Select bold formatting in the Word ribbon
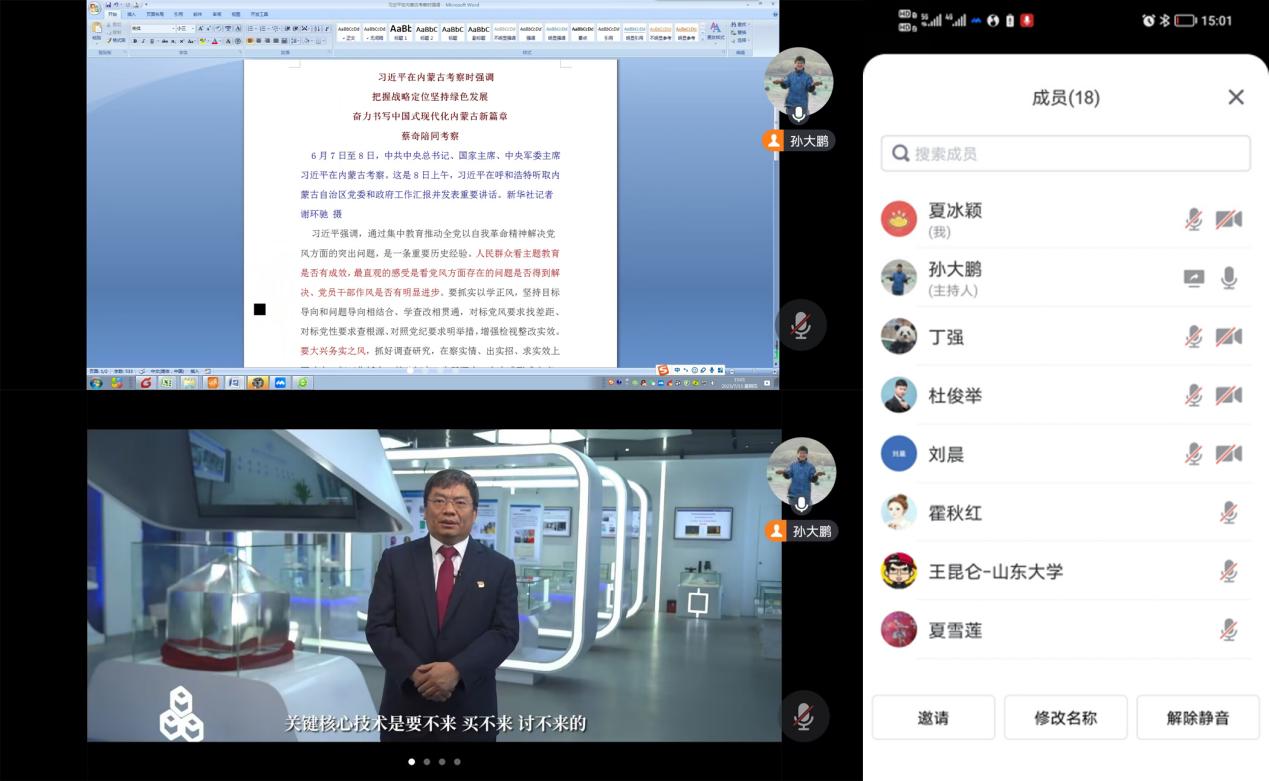Screen dimensions: 1269x781 coord(135,41)
